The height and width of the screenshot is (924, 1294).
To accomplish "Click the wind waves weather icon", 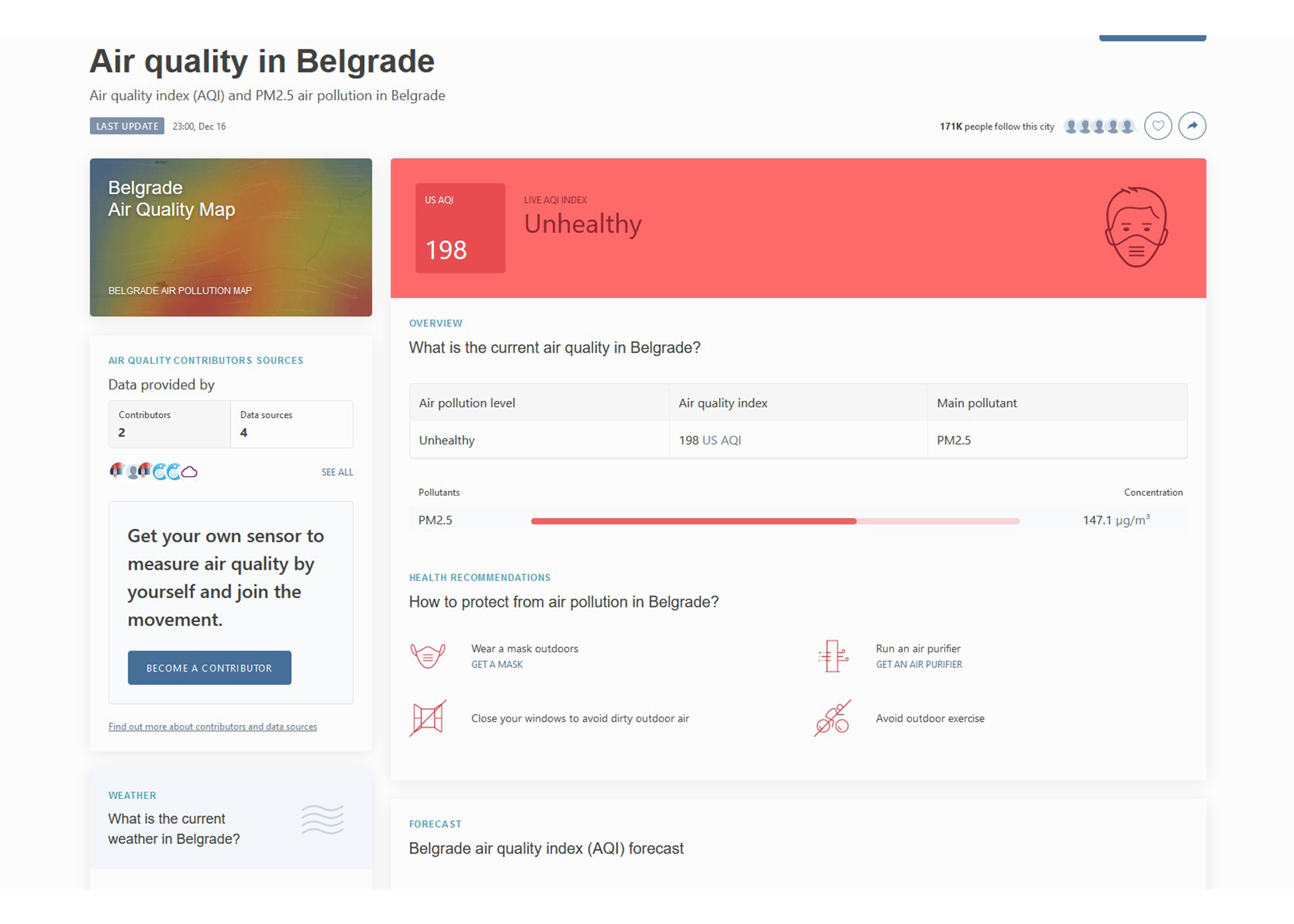I will pyautogui.click(x=322, y=820).
